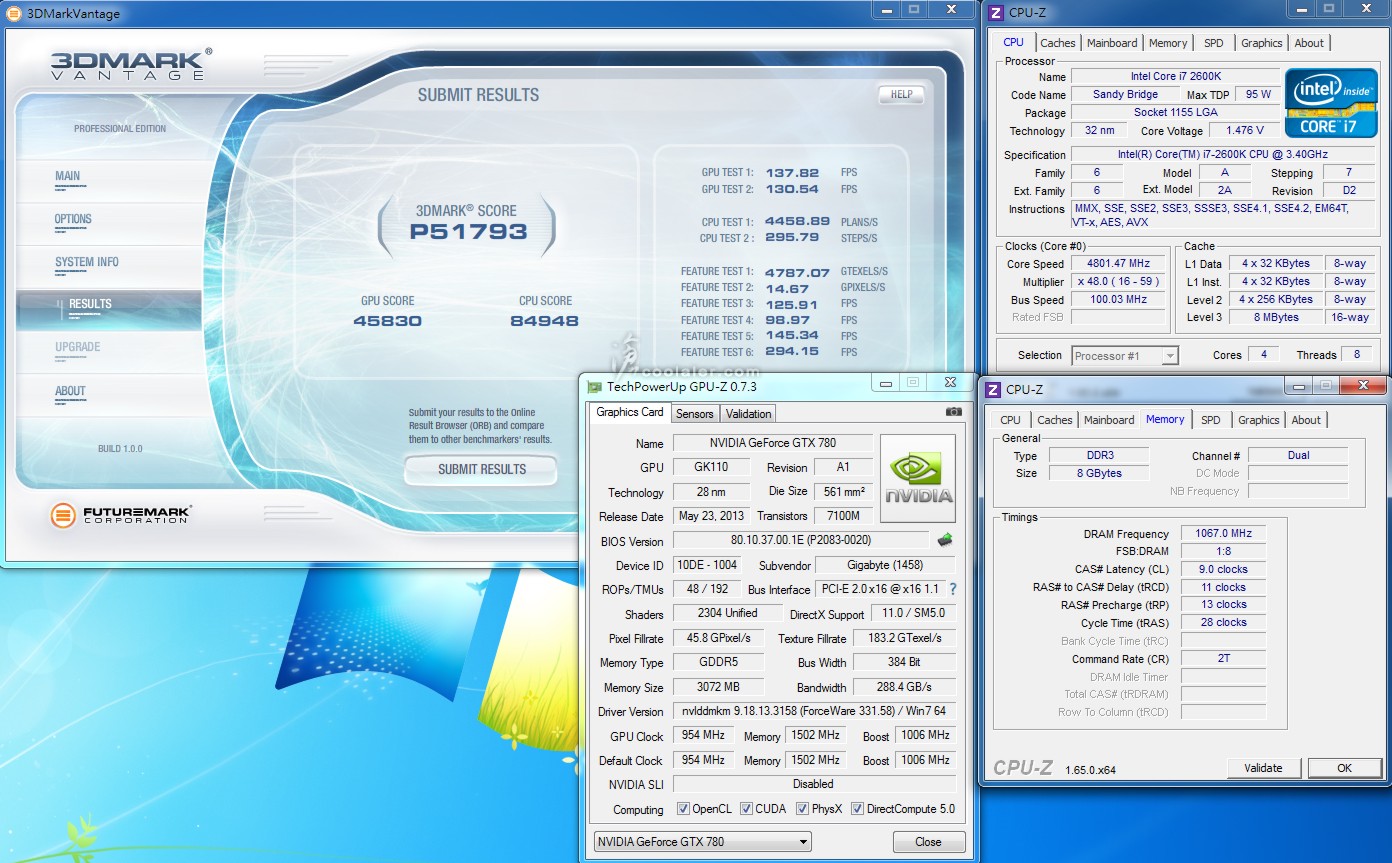Viewport: 1392px width, 863px height.
Task: Open About tab in CPU-Z processor window
Action: 1309,43
